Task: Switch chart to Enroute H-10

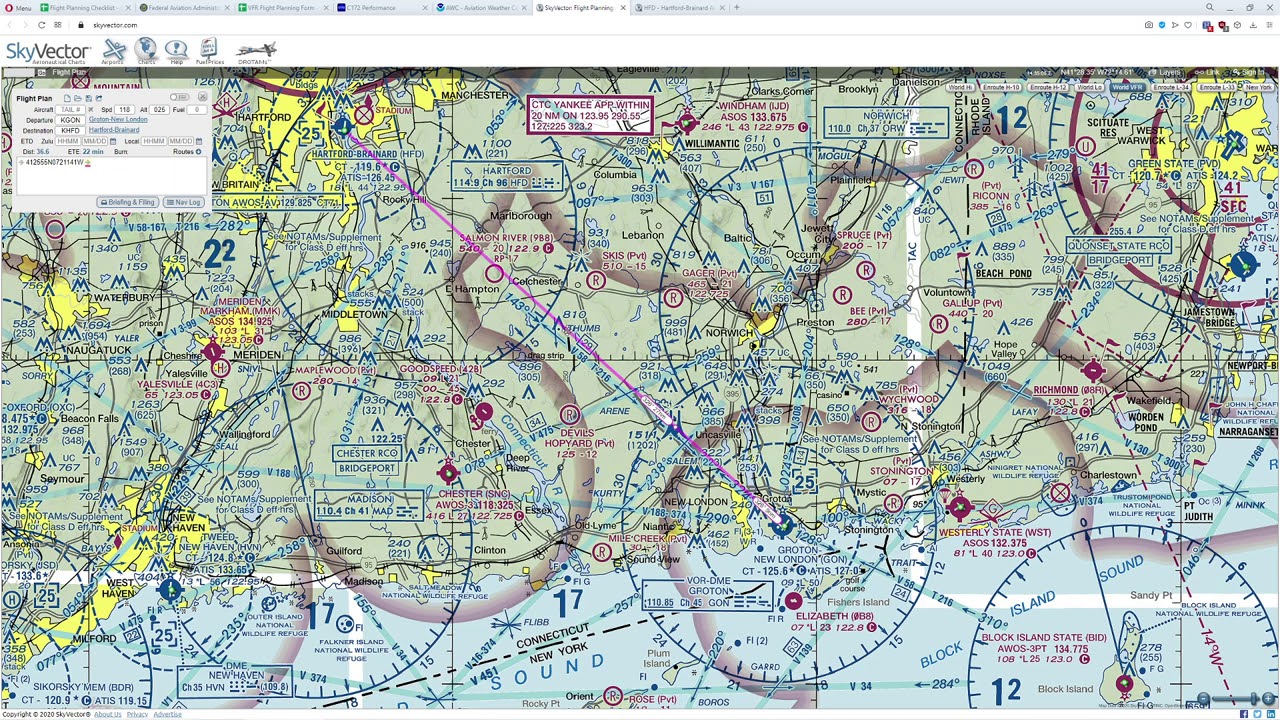Action: pos(1001,87)
